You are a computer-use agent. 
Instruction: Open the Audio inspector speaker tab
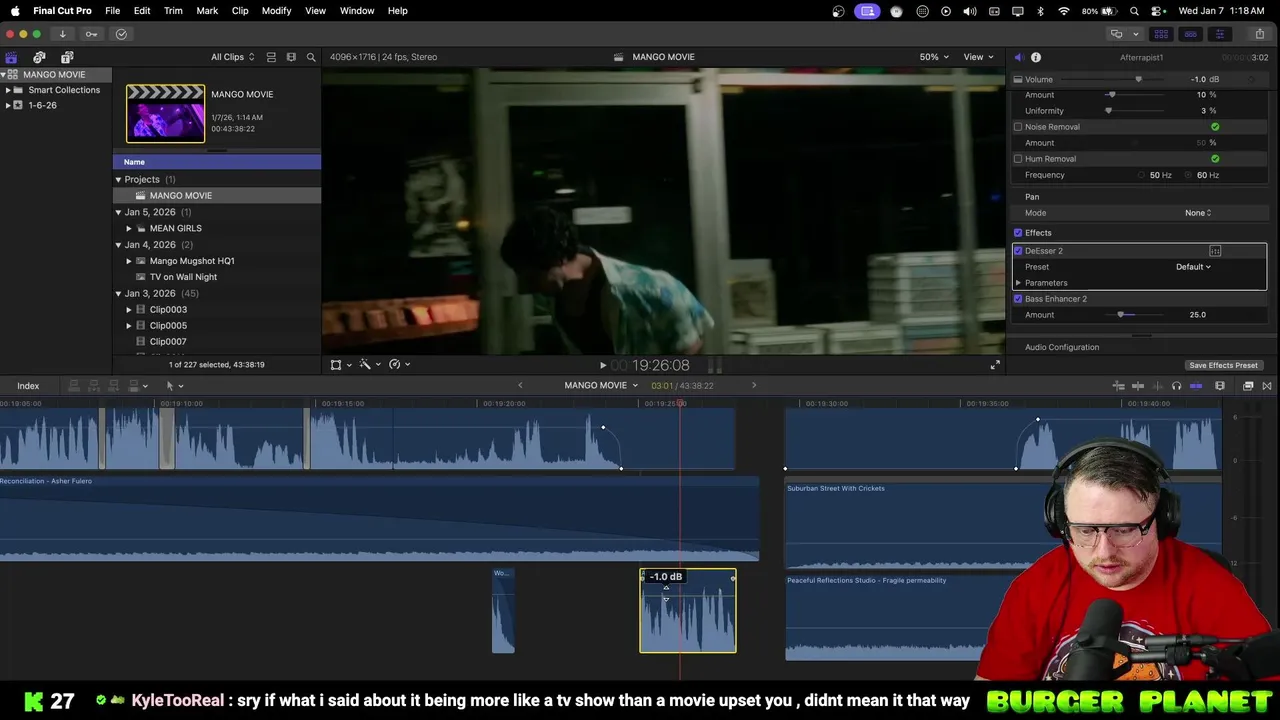(x=1018, y=57)
